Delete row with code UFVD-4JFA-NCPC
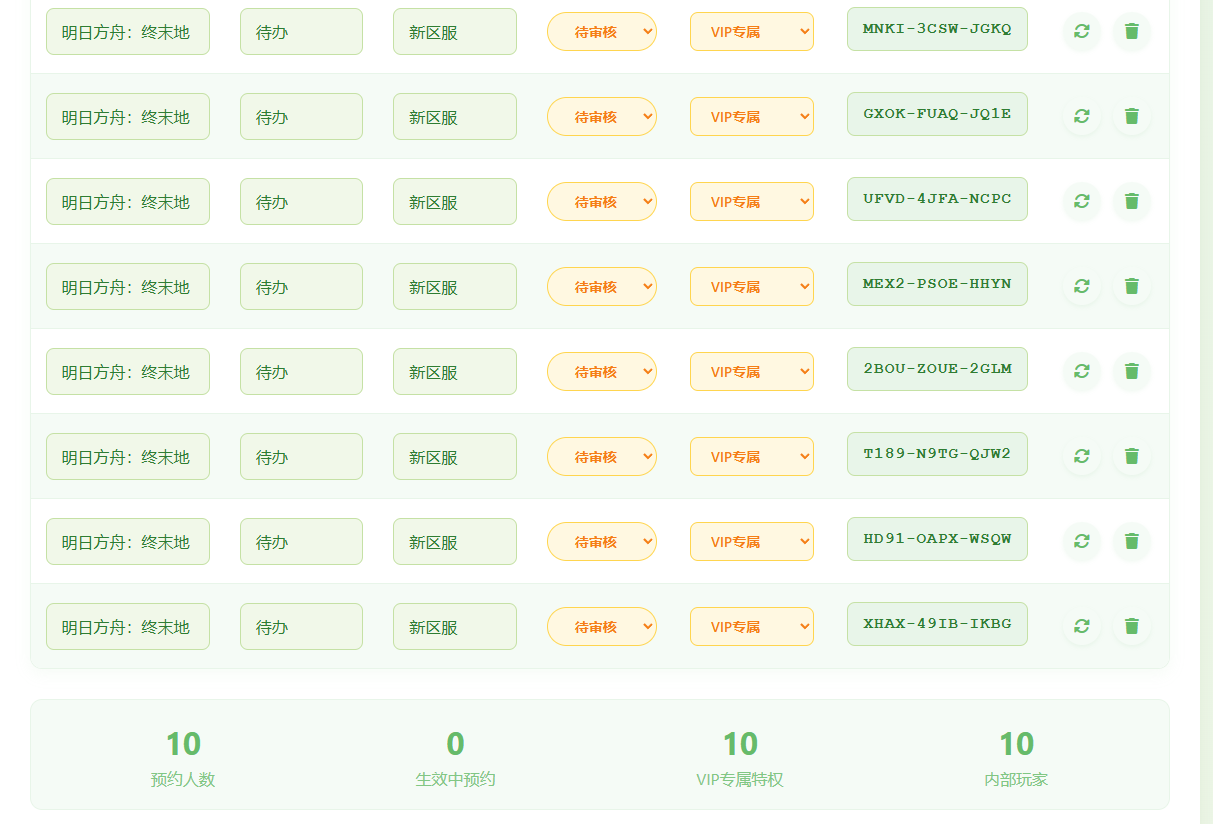Image resolution: width=1213 pixels, height=824 pixels. [1131, 201]
